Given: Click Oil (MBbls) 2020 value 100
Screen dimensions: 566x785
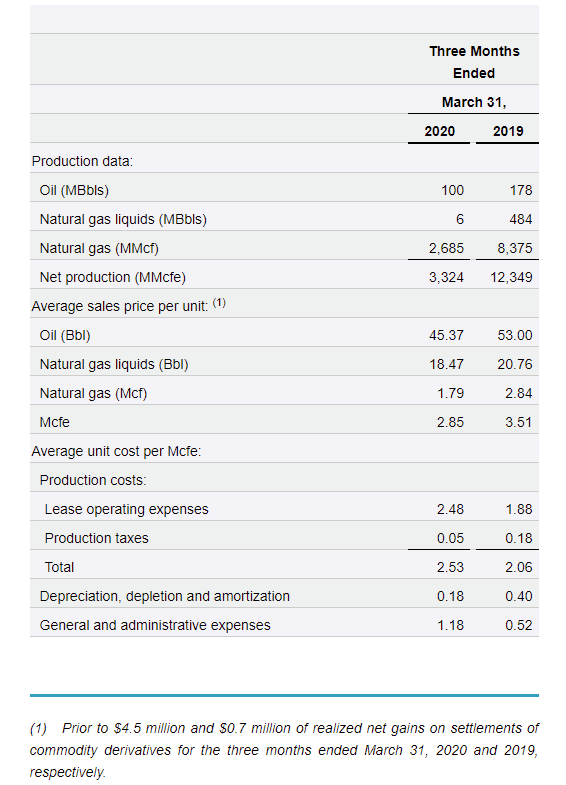Looking at the screenshot, I should point(452,190).
